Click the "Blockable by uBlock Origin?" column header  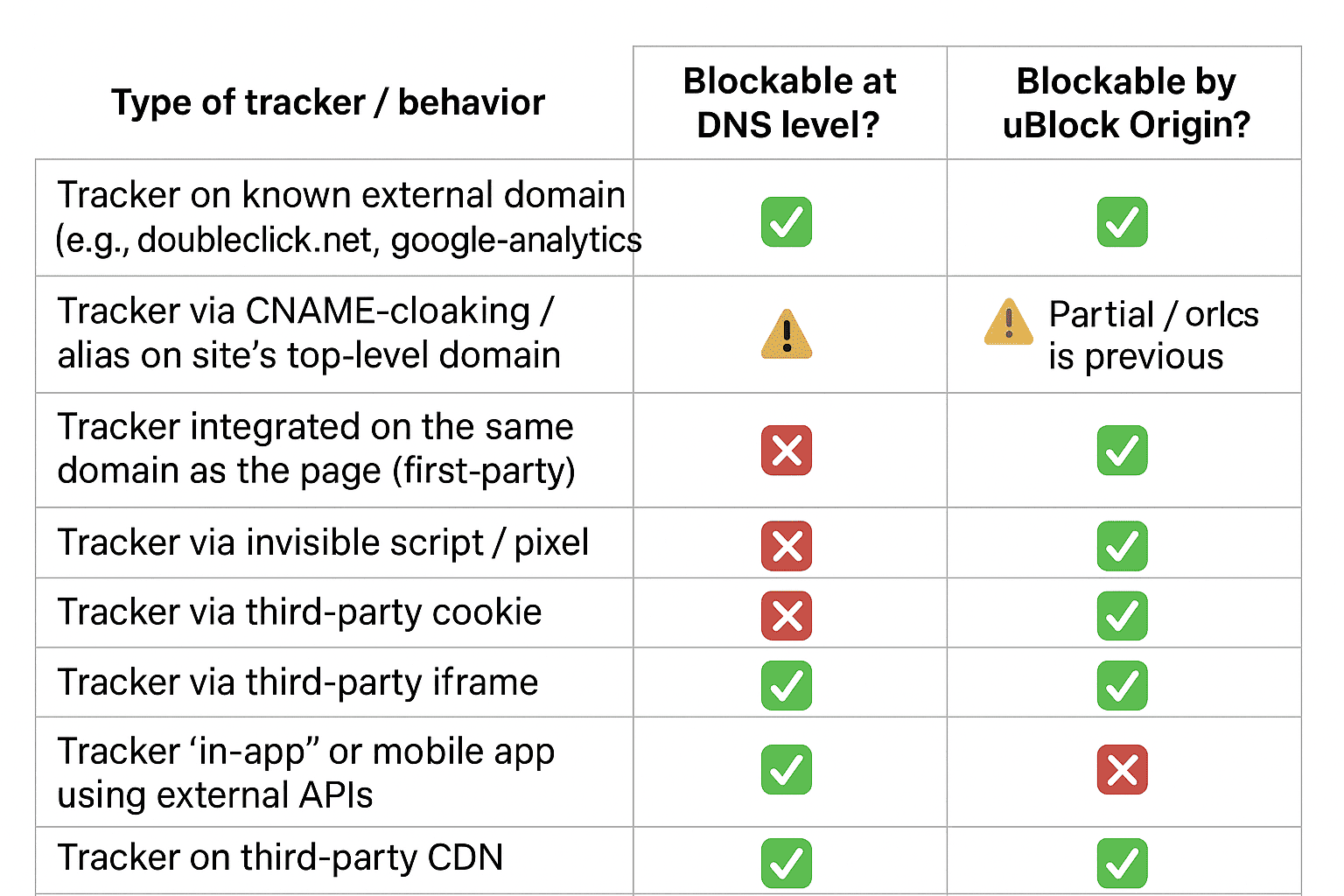[x=1125, y=103]
